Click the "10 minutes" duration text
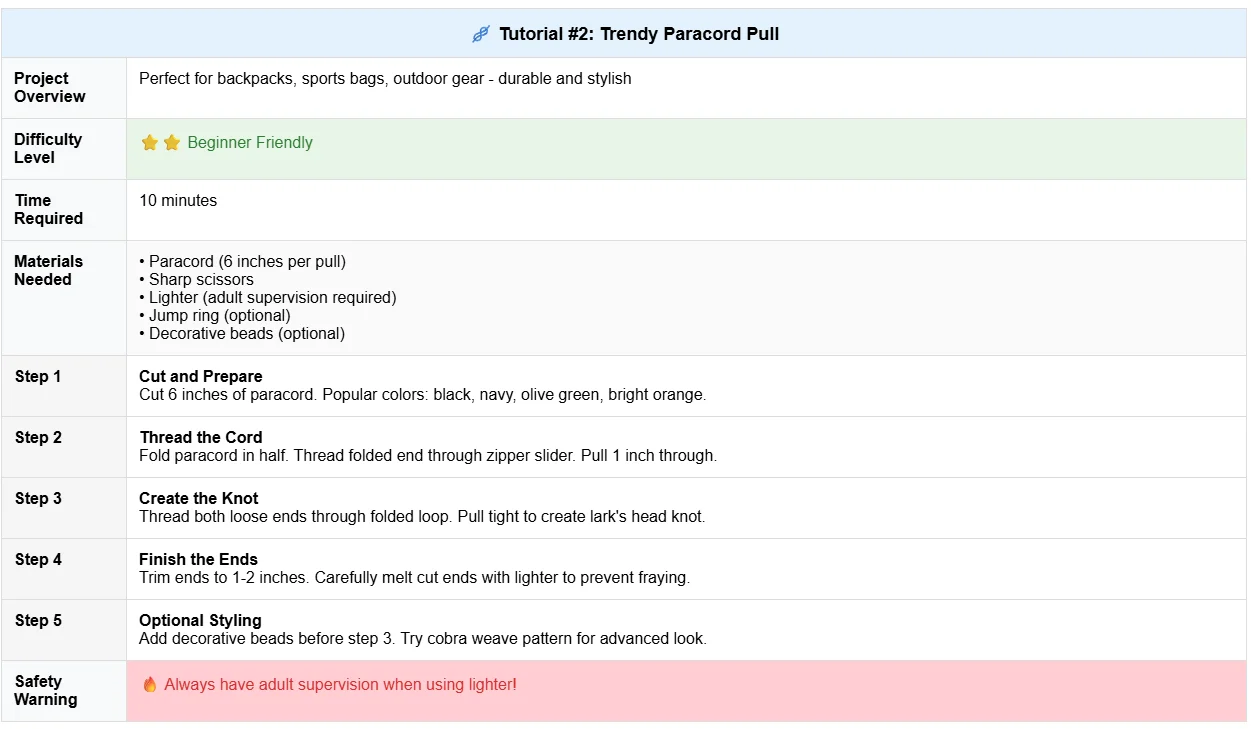This screenshot has width=1251, height=729. (178, 200)
